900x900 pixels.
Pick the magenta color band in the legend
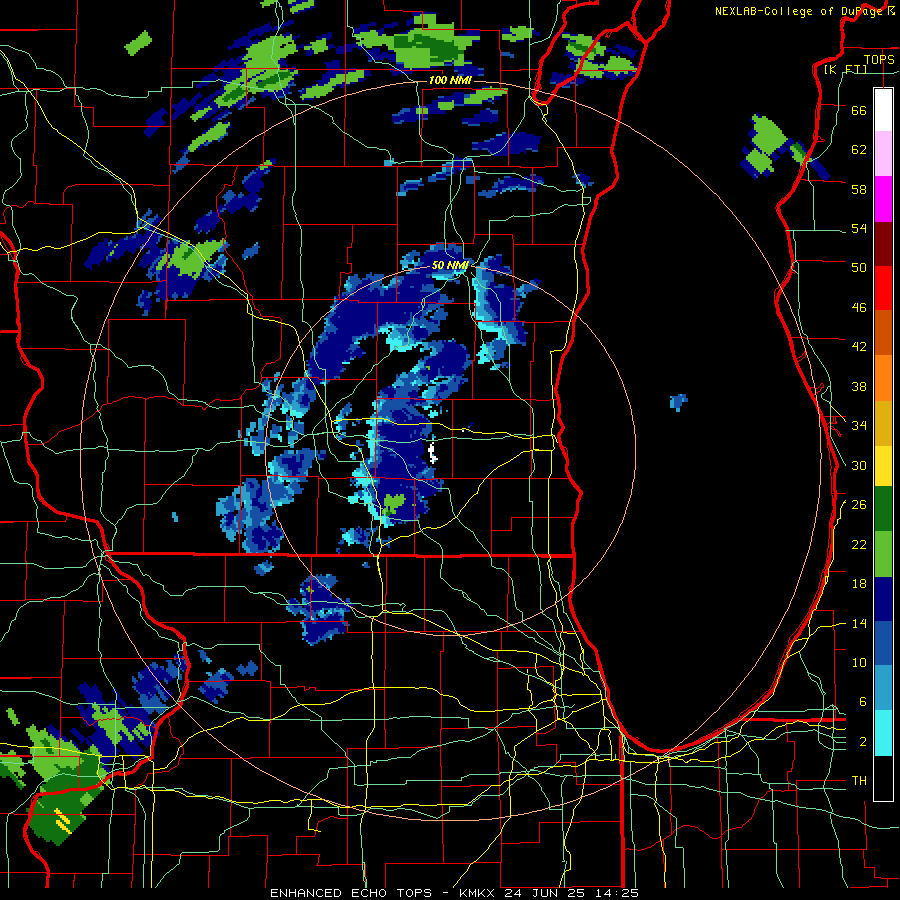click(x=883, y=199)
